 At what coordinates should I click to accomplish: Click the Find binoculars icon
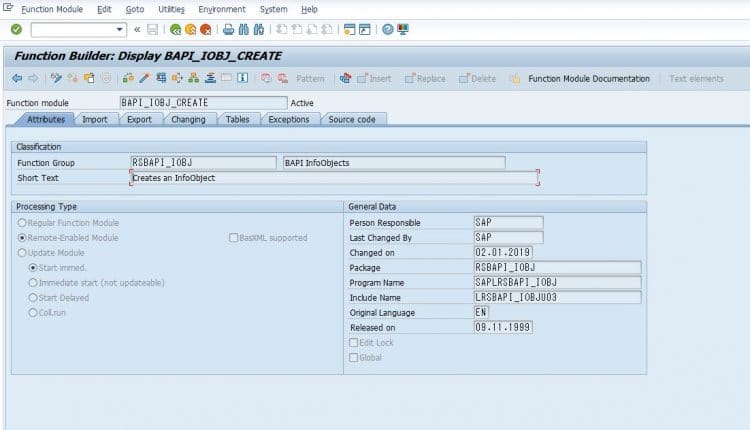243,30
